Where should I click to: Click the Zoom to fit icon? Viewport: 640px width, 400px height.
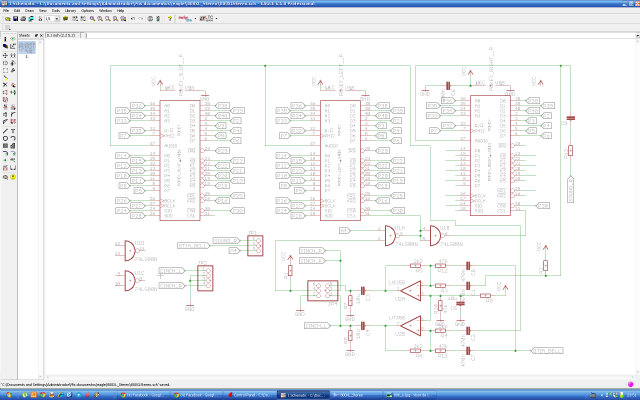click(x=93, y=19)
